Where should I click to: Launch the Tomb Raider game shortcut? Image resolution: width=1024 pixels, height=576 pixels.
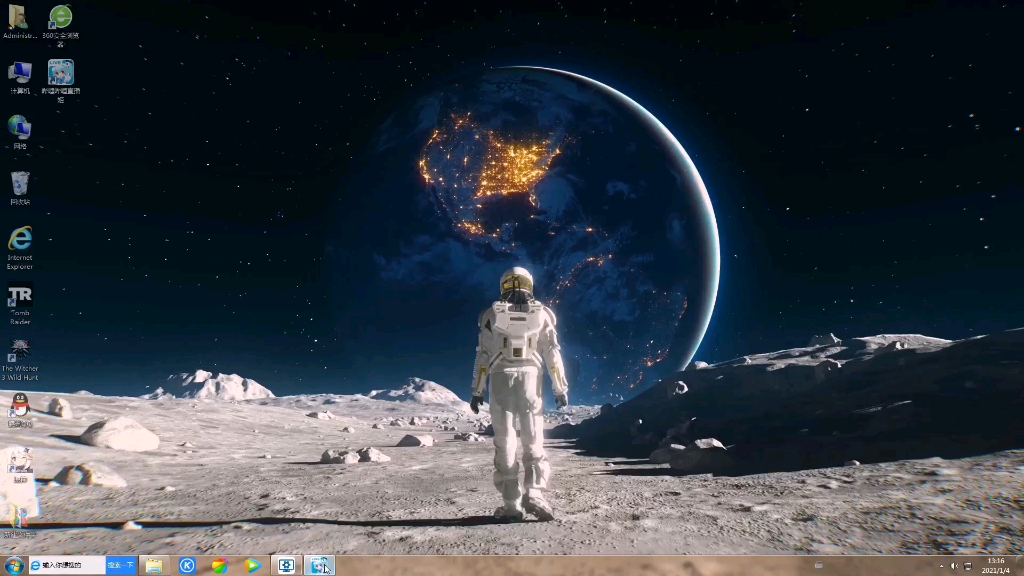(20, 304)
